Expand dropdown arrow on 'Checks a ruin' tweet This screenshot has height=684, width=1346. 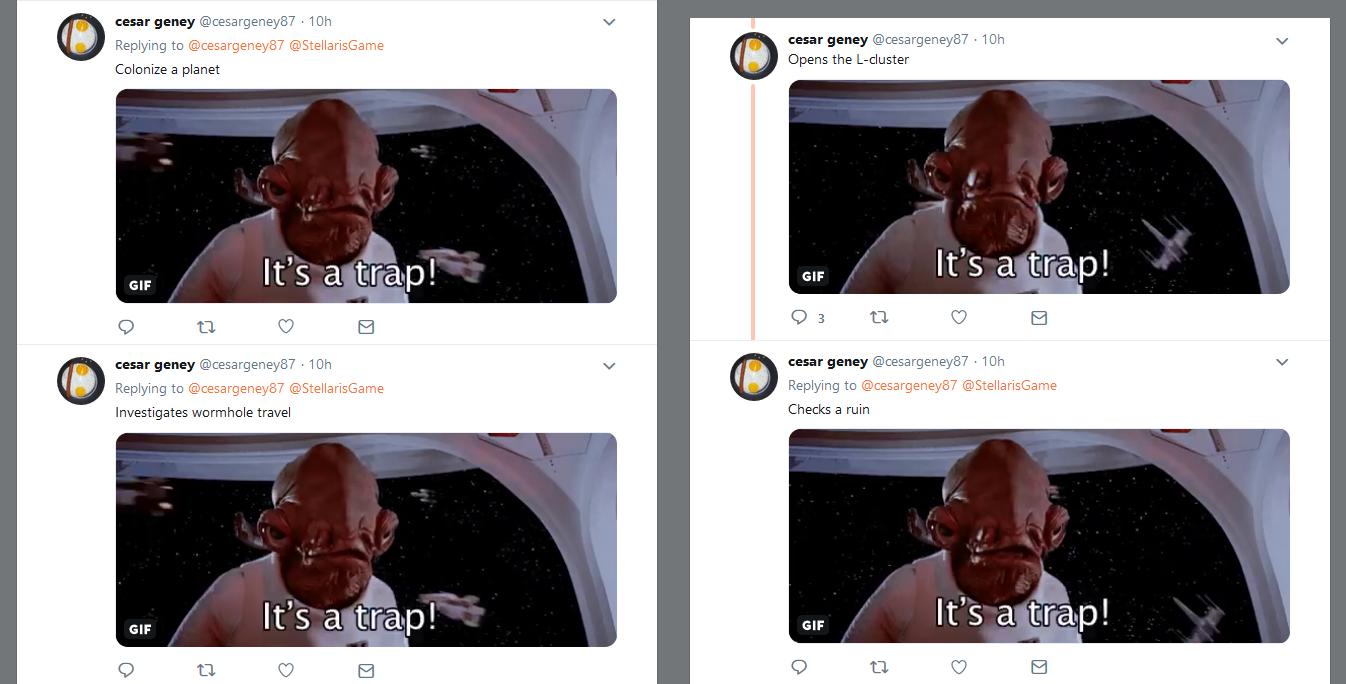1282,362
